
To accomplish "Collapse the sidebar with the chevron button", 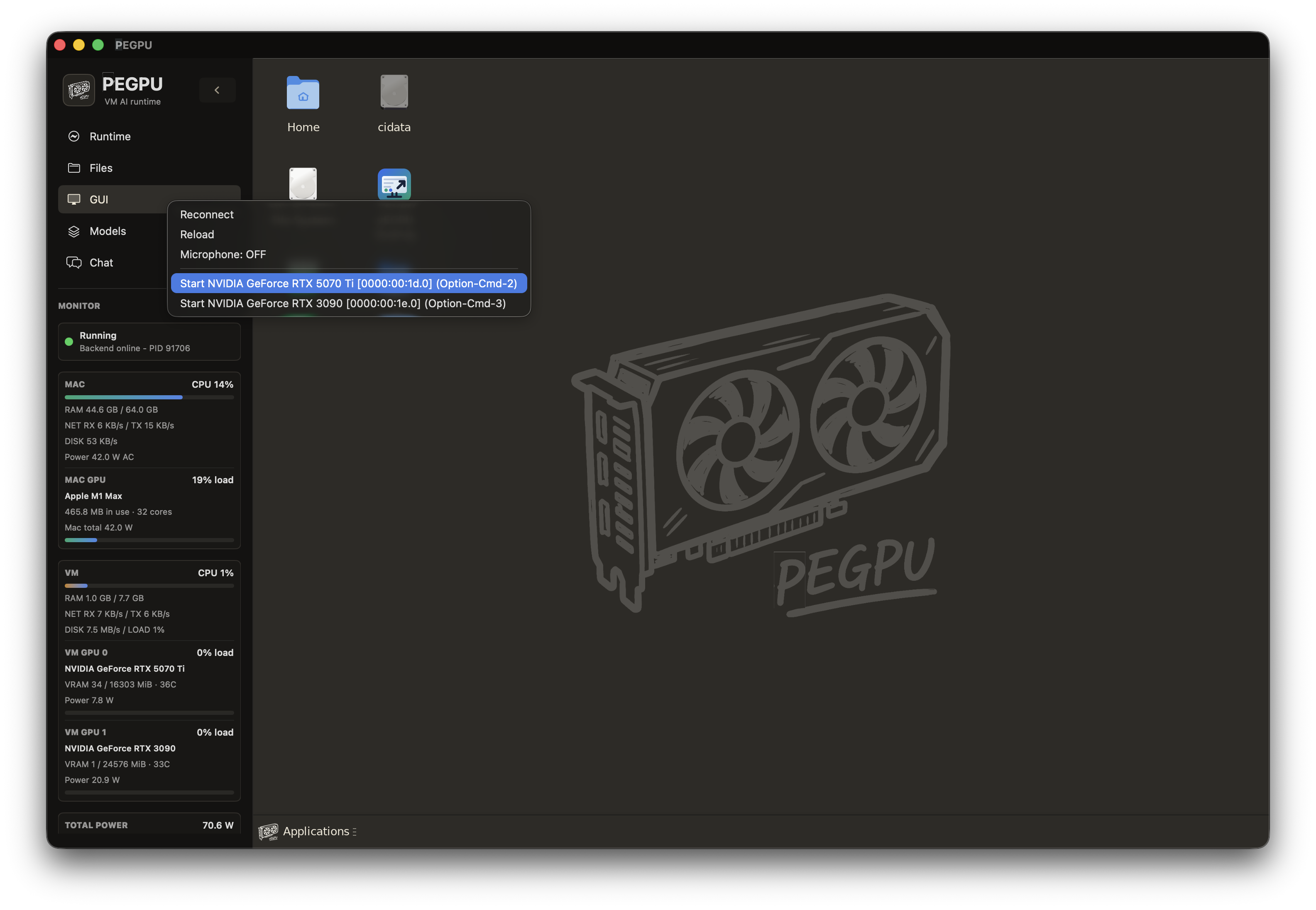I will point(217,90).
